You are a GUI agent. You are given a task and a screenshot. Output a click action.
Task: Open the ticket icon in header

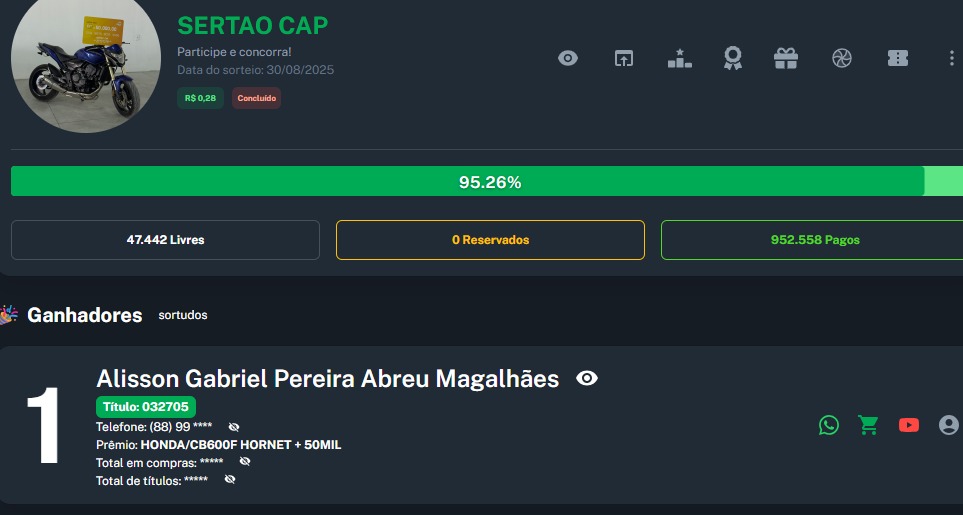click(x=898, y=58)
